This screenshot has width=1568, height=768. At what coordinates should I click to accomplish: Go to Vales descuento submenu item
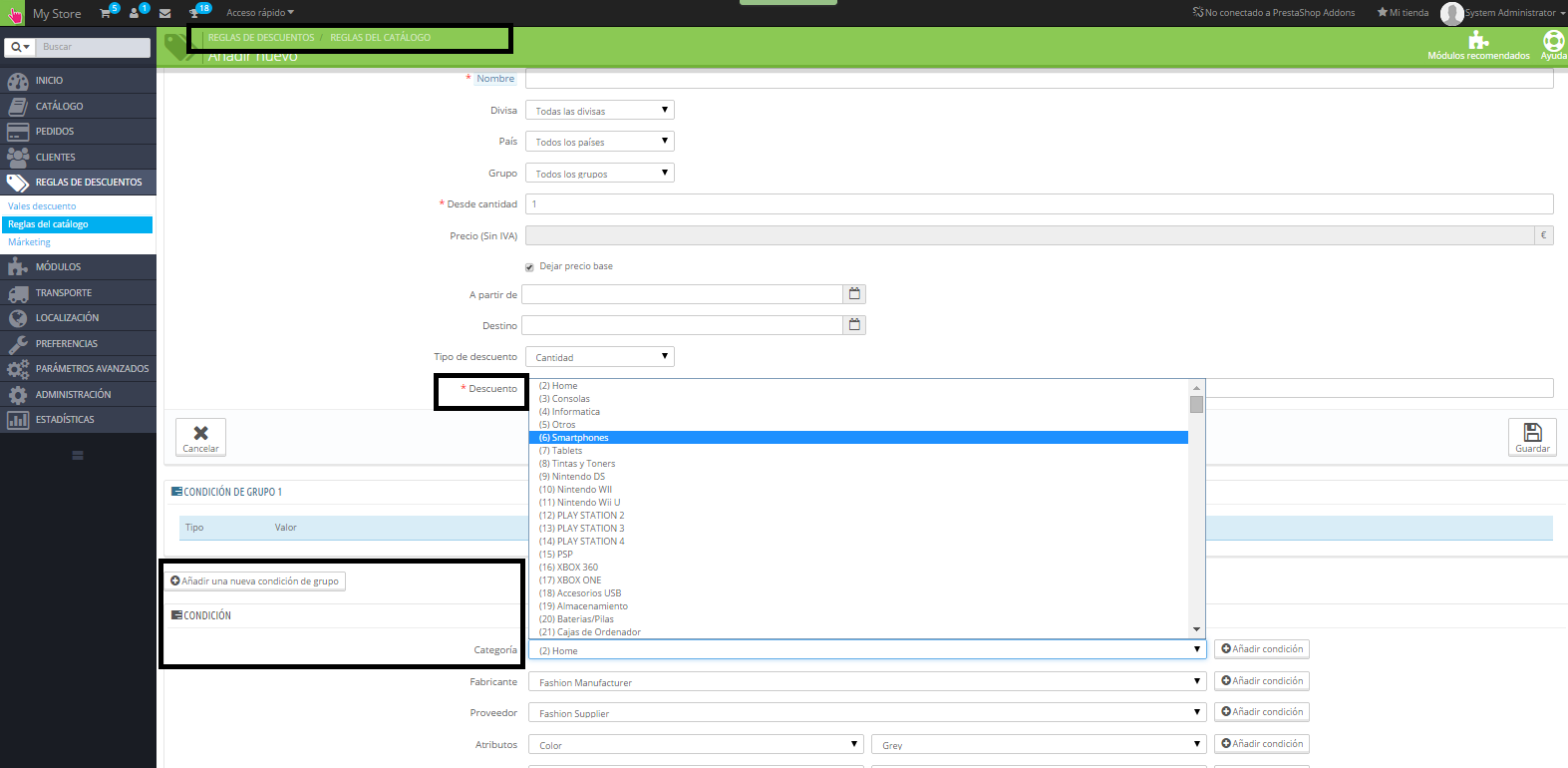coord(42,206)
